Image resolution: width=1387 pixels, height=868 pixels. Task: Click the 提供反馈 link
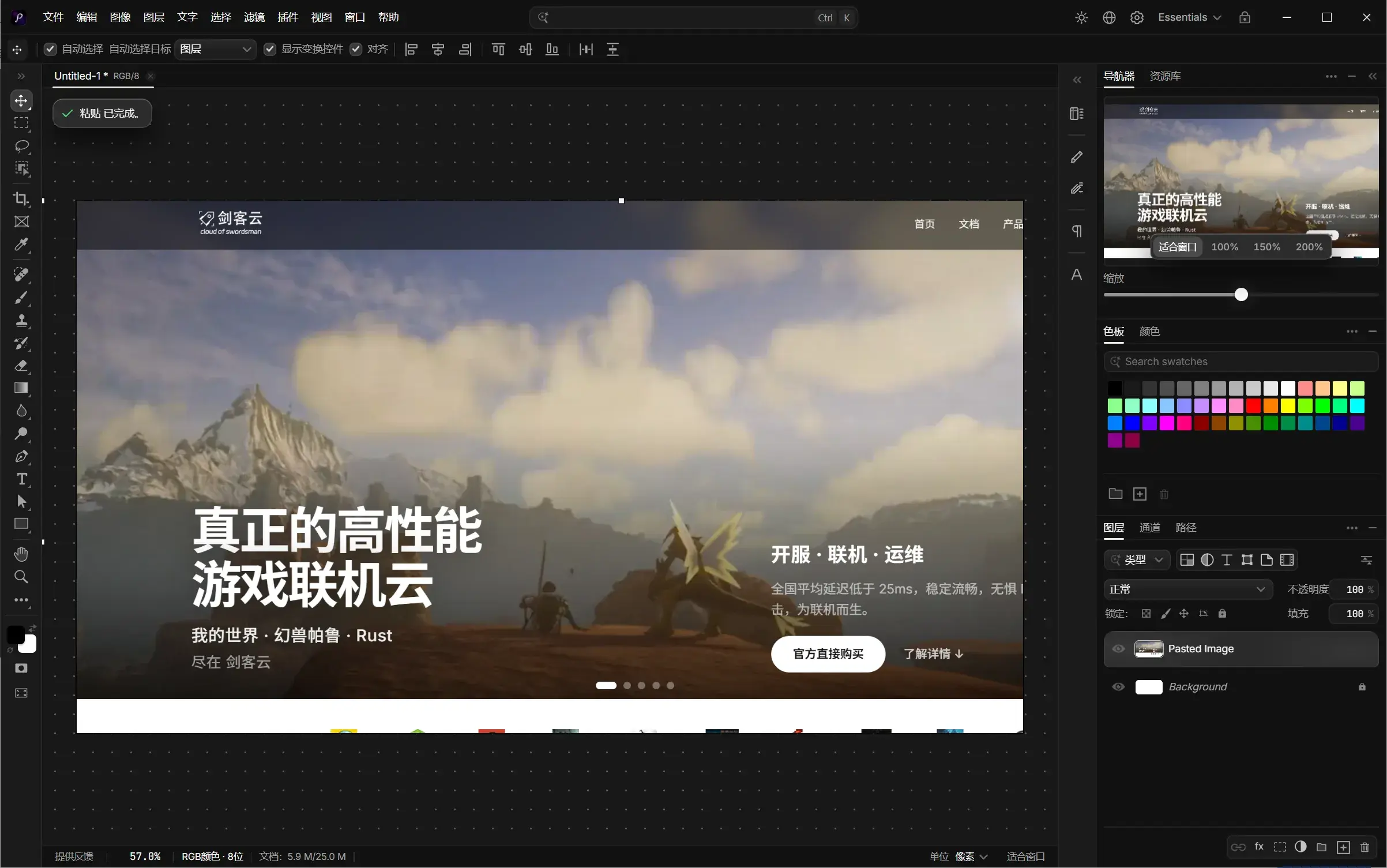(x=74, y=856)
